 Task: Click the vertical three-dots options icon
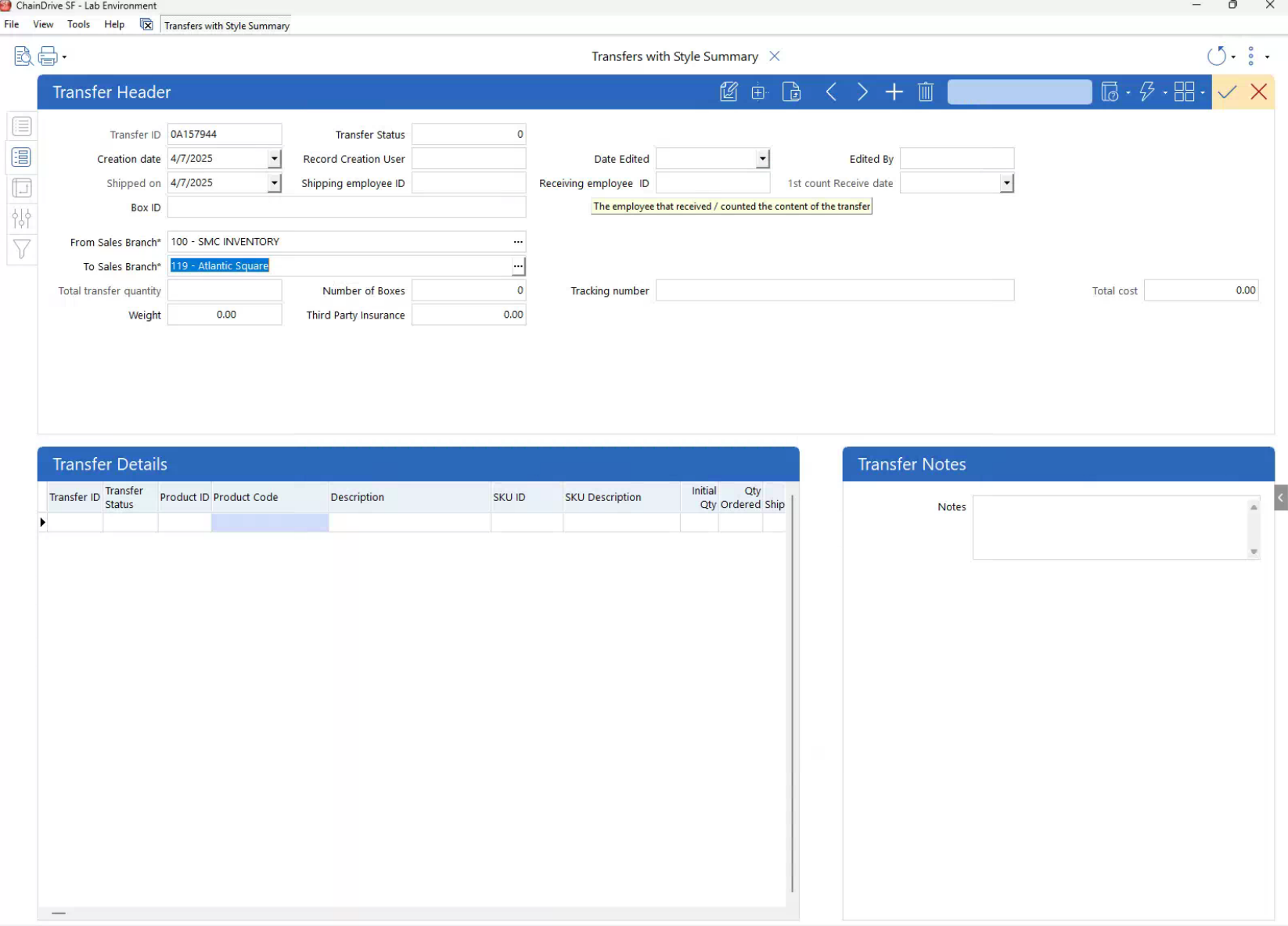coord(1251,56)
